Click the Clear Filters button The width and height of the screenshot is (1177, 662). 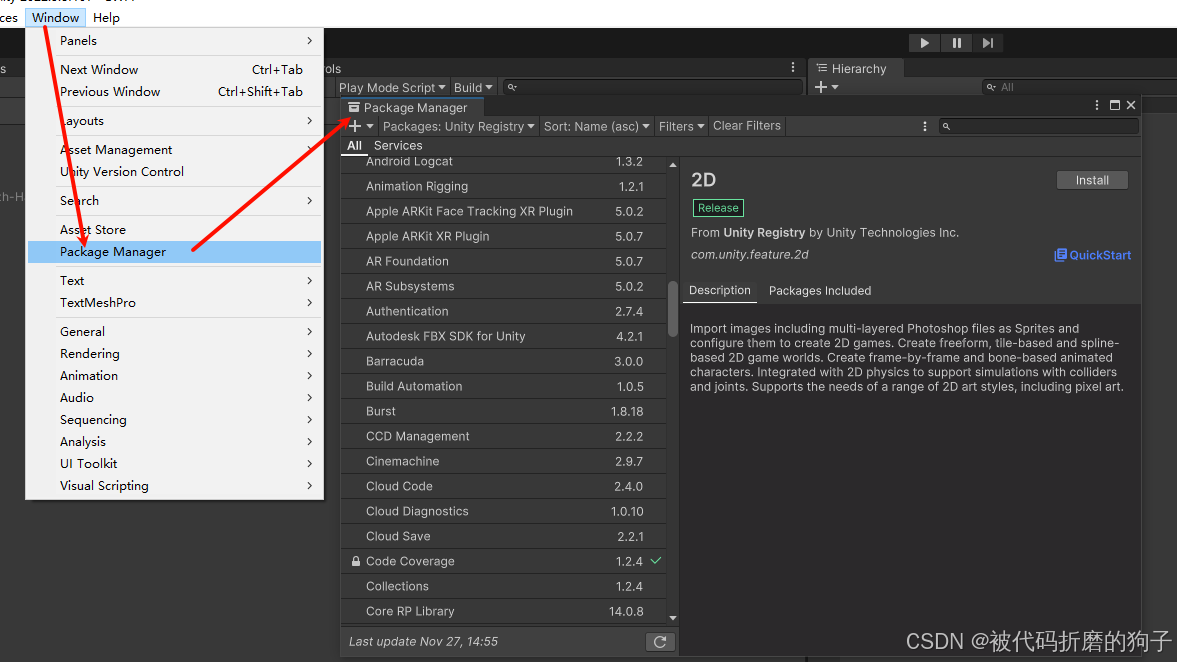coord(746,126)
